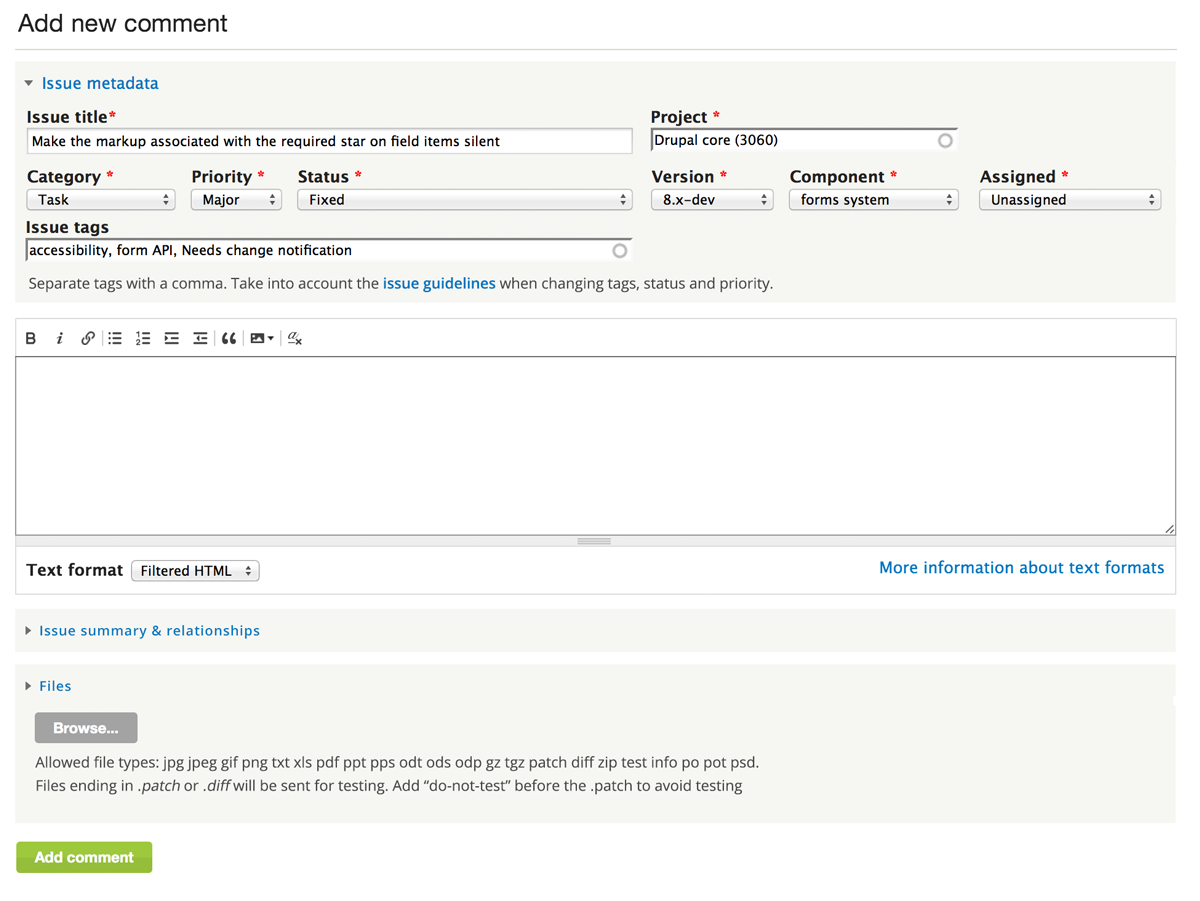Open the issue guidelines link
1200x901 pixels.
pyautogui.click(x=439, y=284)
